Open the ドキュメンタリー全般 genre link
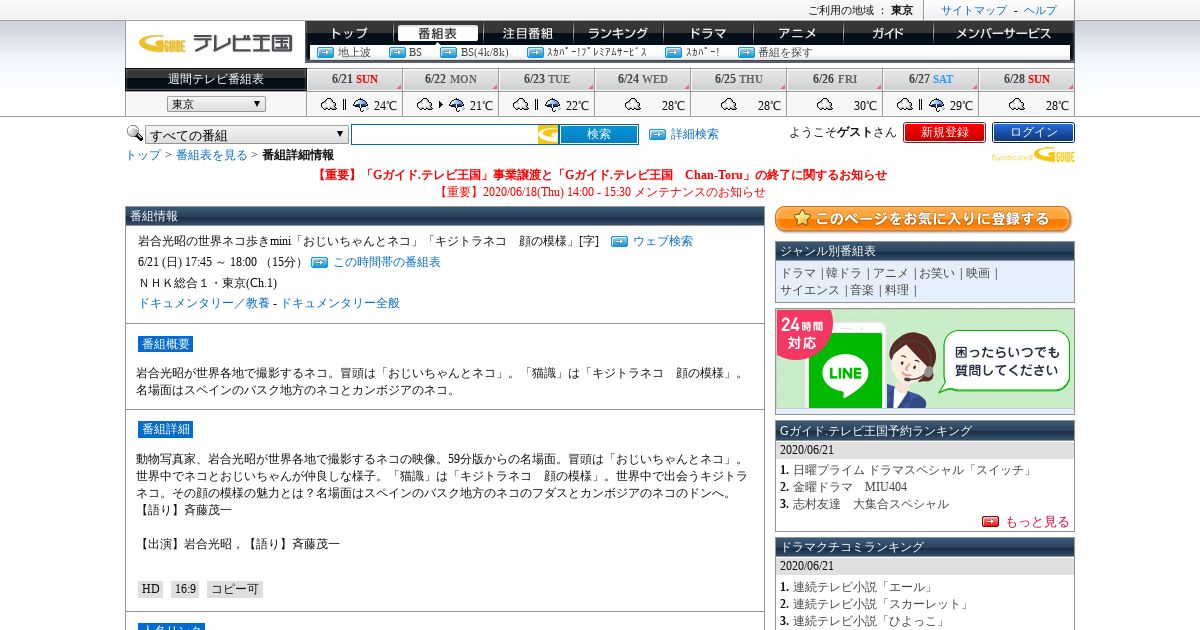Image resolution: width=1200 pixels, height=630 pixels. [x=340, y=303]
